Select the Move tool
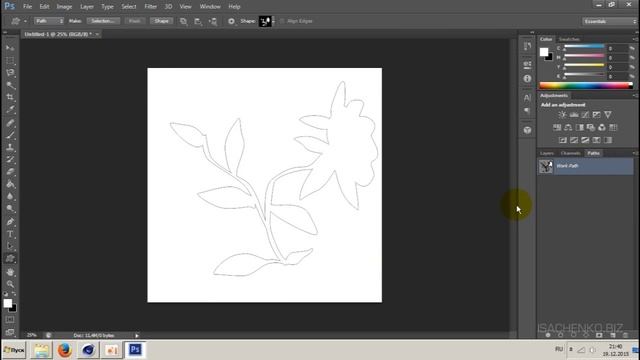 point(10,48)
